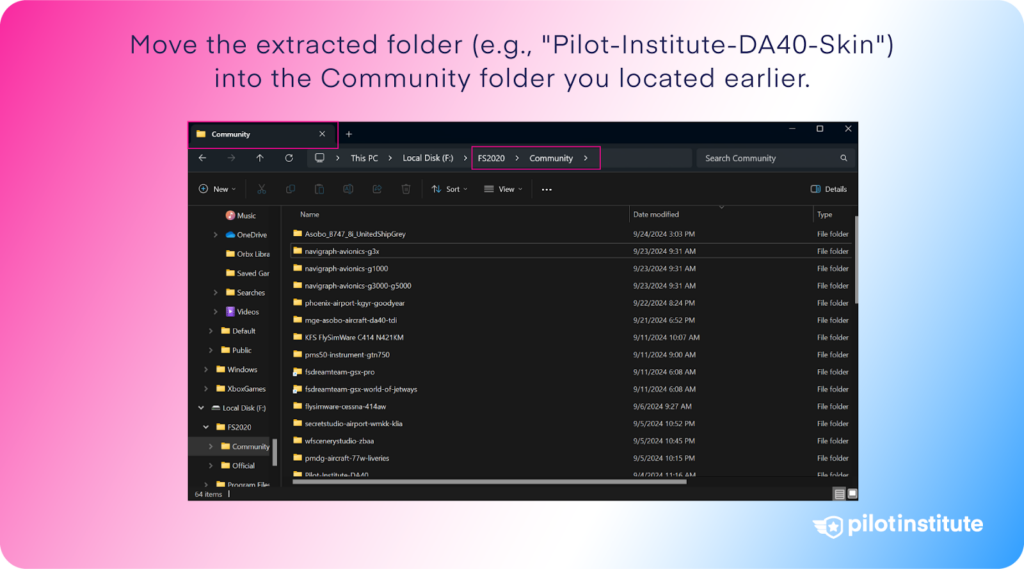Open the Sort dropdown
The width and height of the screenshot is (1024, 569).
449,189
